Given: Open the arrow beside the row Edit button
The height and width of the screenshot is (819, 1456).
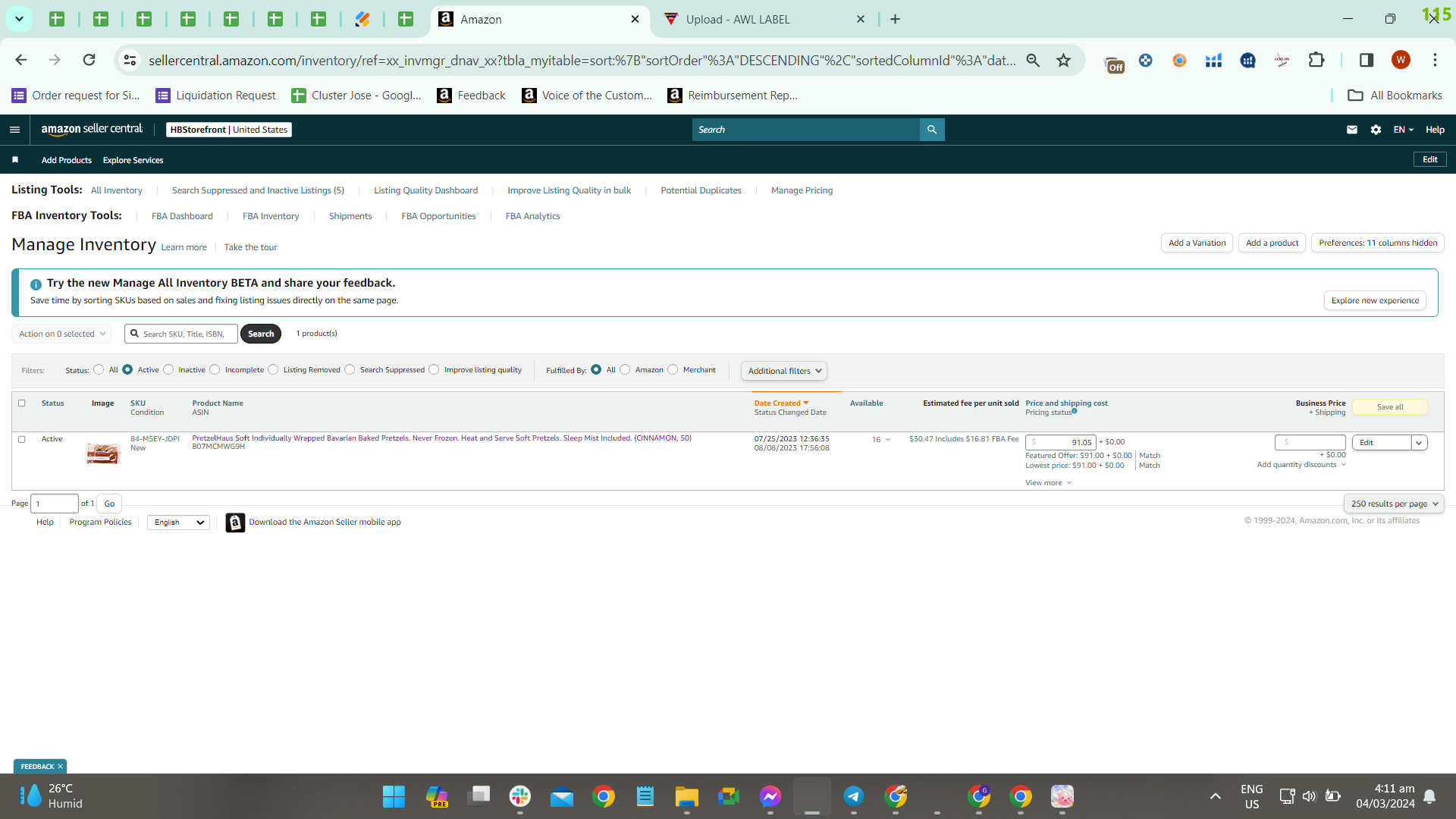Looking at the screenshot, I should (x=1419, y=443).
